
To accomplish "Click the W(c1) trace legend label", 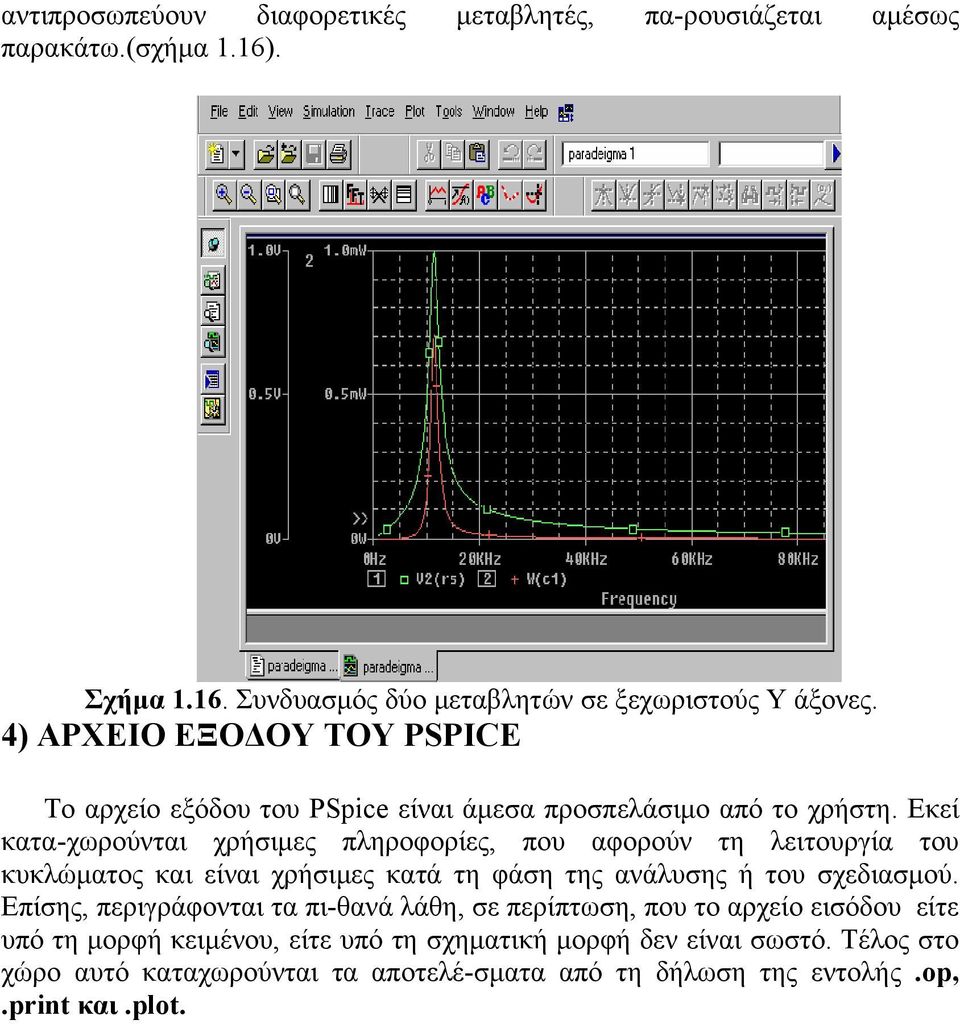I will pyautogui.click(x=546, y=579).
